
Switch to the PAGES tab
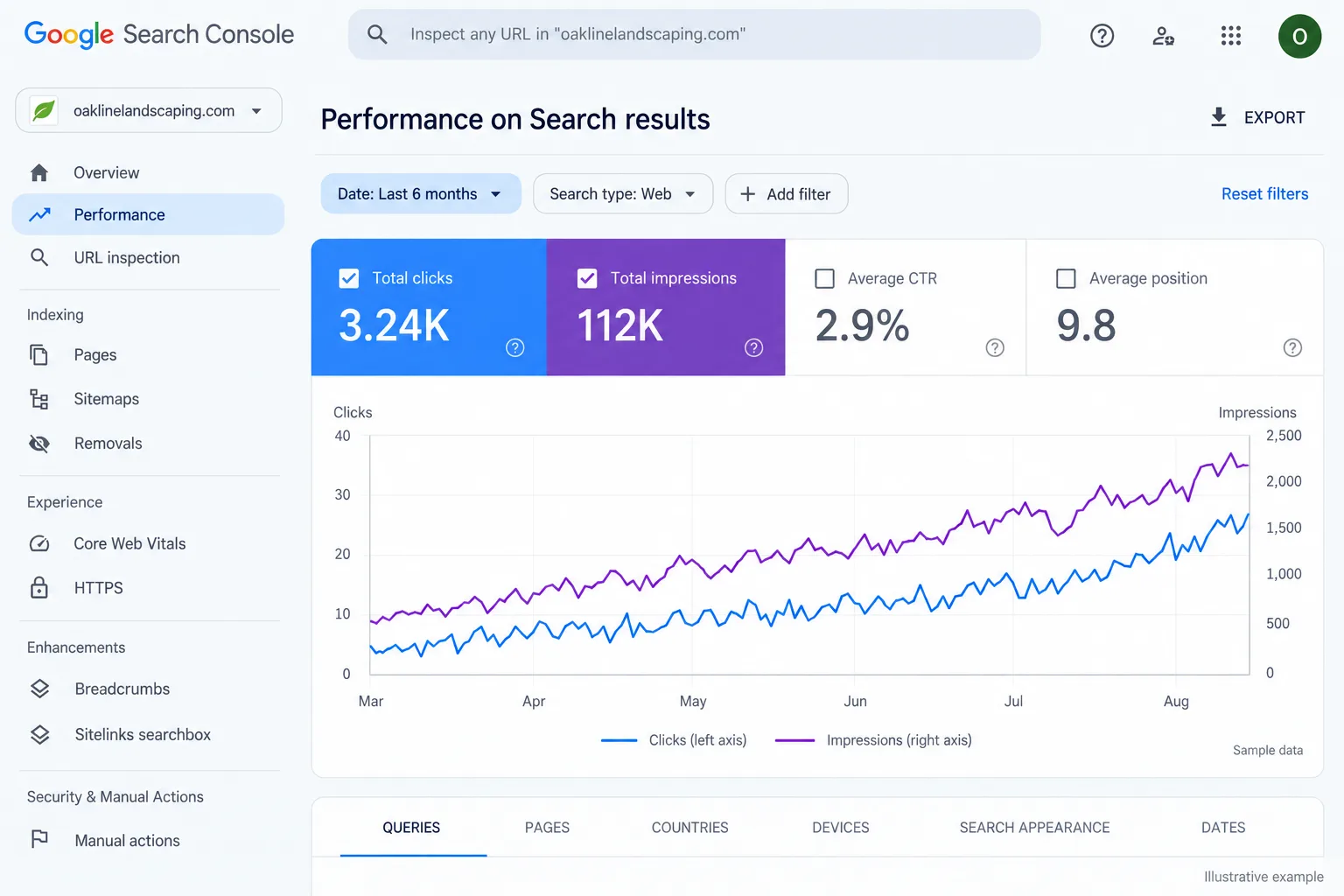click(x=547, y=828)
